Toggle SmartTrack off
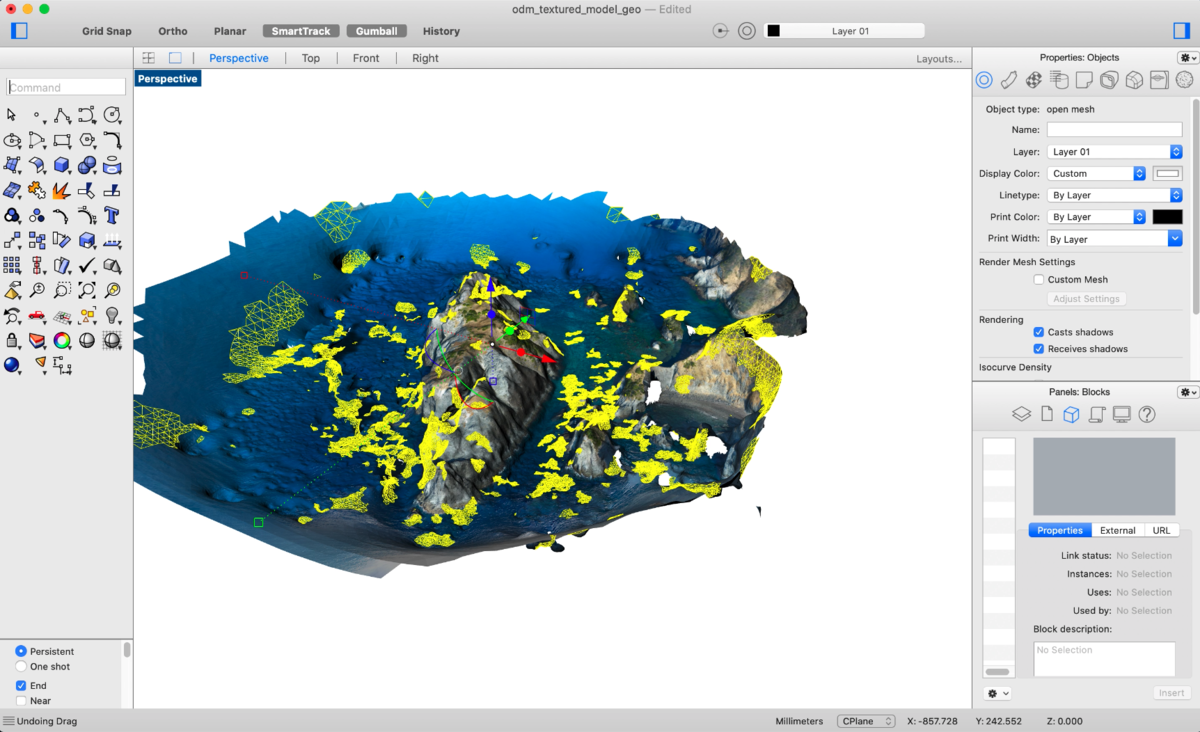The height and width of the screenshot is (732, 1200). pyautogui.click(x=301, y=31)
